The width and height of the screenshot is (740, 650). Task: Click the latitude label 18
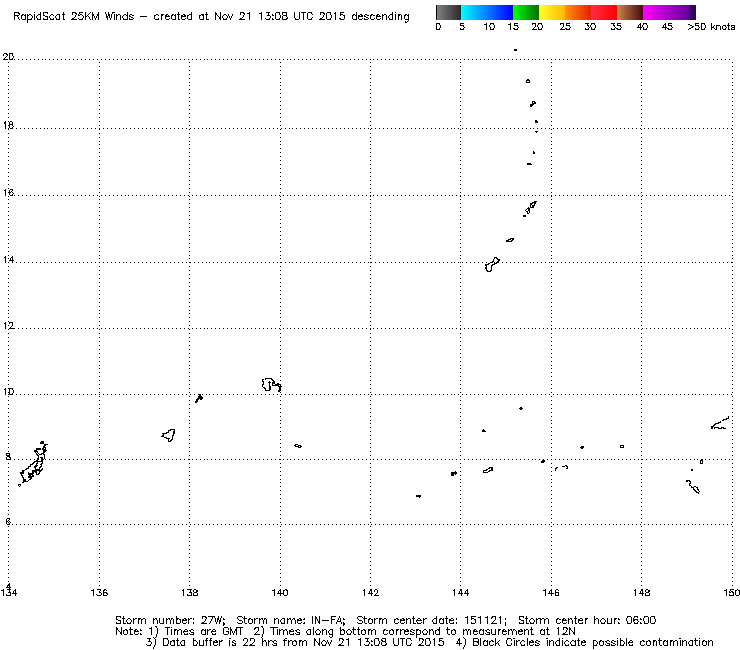(8, 126)
